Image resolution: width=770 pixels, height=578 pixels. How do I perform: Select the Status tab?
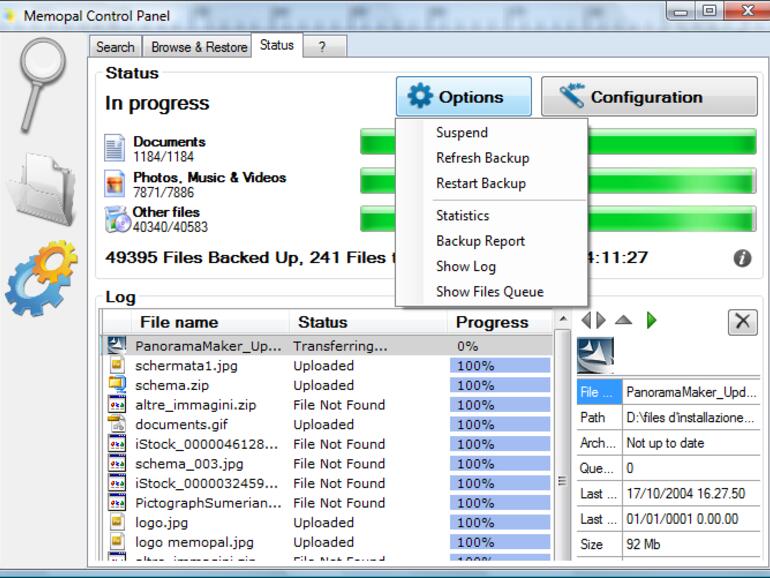click(277, 45)
